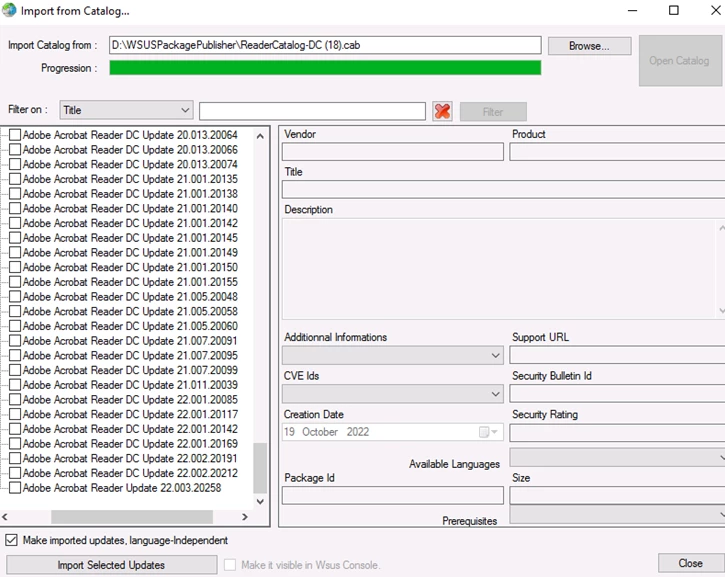Click the list scroll right arrow

point(245,517)
